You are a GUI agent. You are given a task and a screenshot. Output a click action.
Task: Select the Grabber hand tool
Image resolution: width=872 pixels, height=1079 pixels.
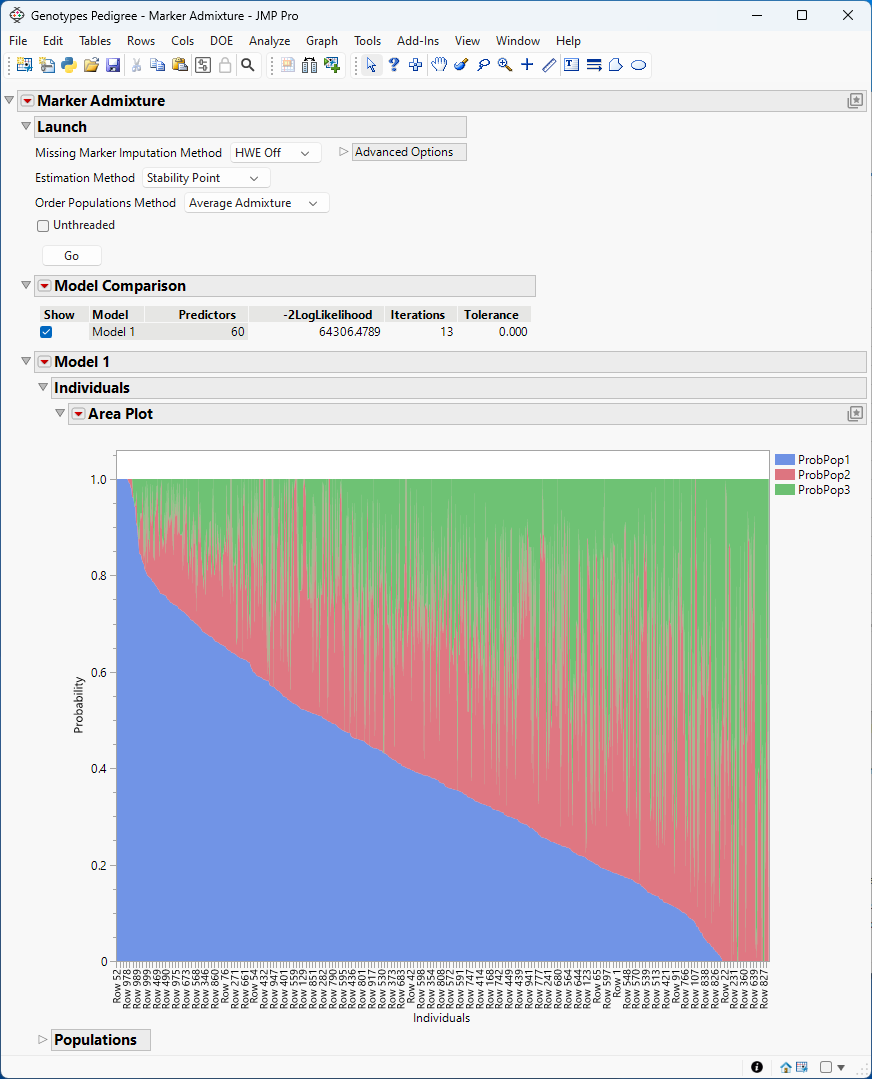click(x=437, y=64)
